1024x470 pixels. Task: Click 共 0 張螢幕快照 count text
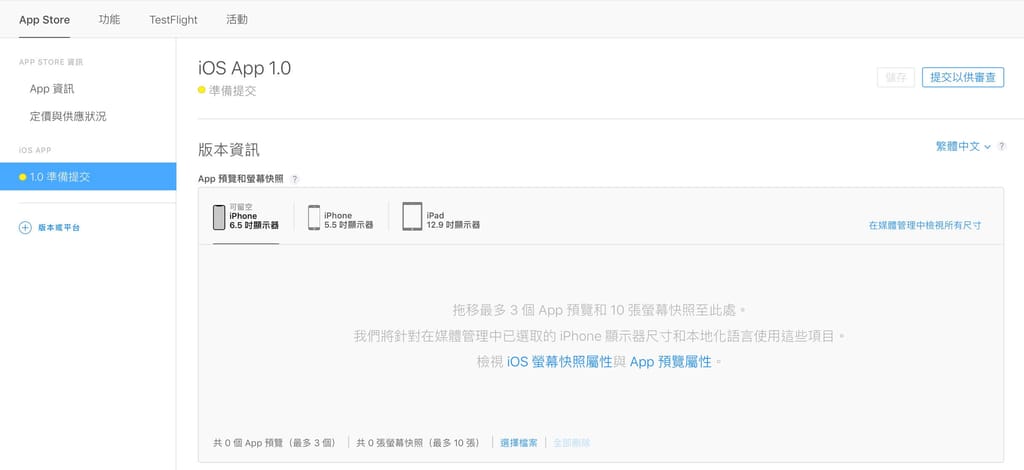click(418, 443)
